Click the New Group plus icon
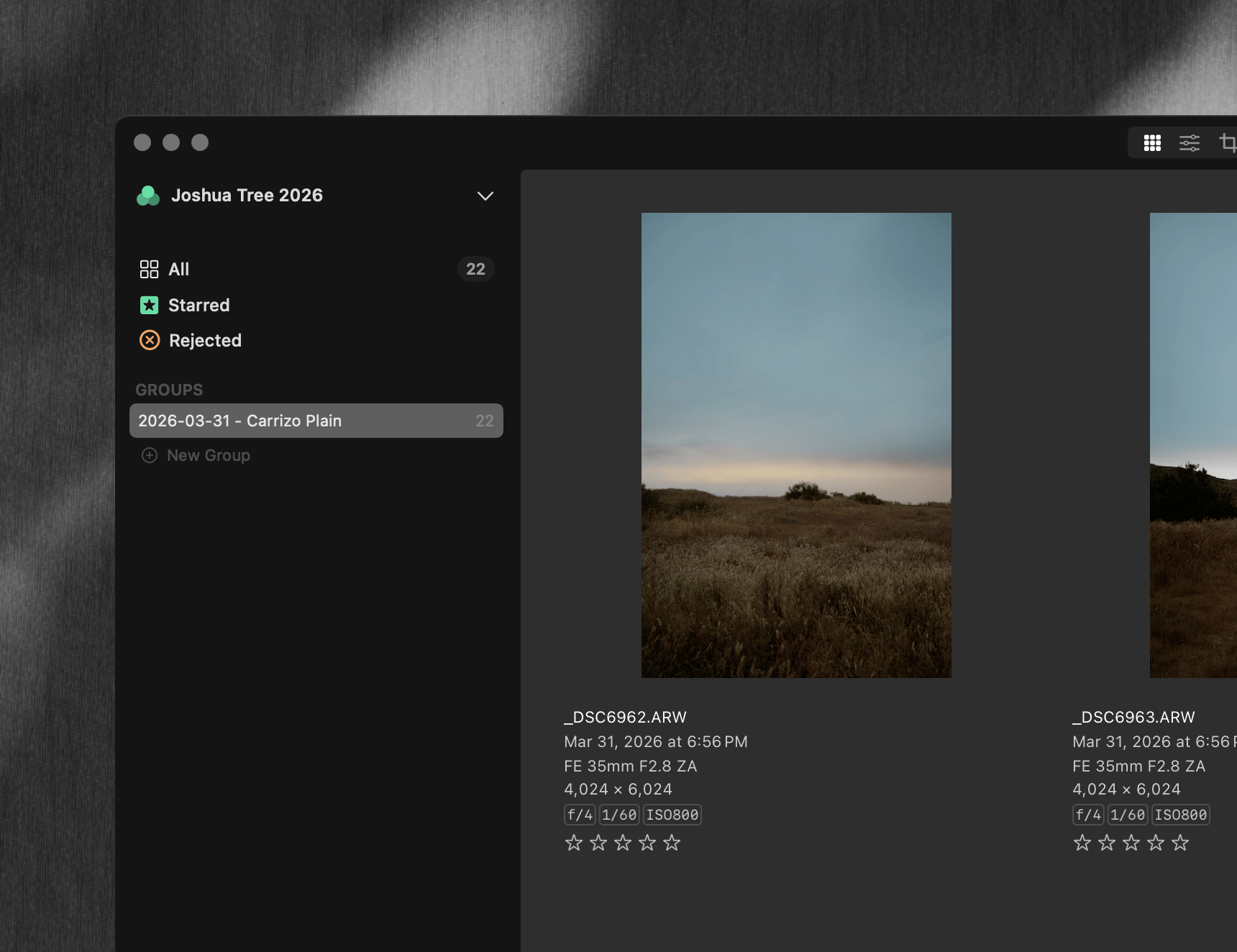1237x952 pixels. coord(150,455)
